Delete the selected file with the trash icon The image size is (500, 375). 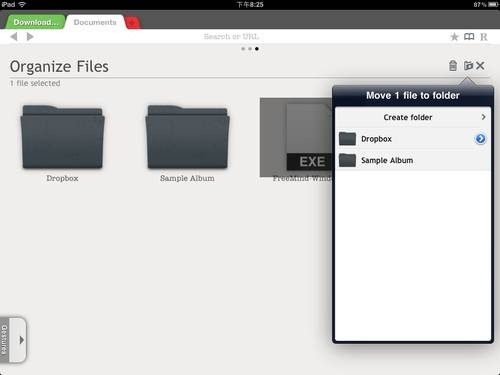click(x=453, y=66)
